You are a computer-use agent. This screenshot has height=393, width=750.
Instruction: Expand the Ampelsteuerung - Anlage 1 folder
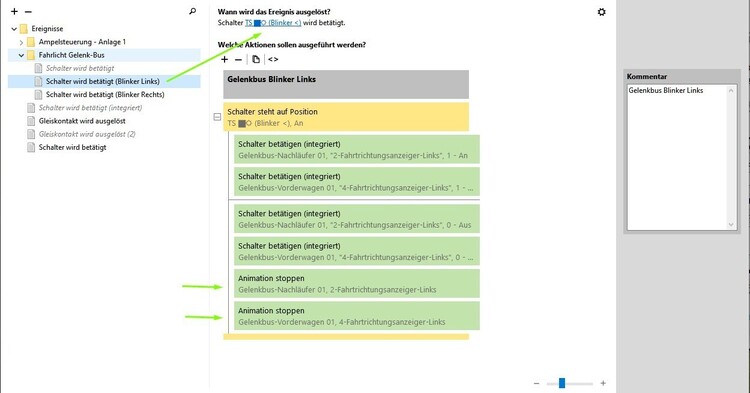21,42
